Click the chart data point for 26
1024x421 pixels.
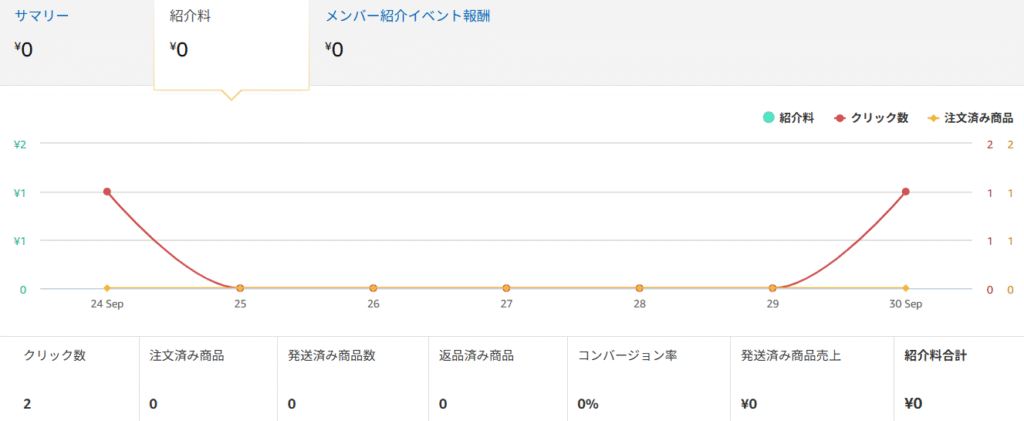click(x=373, y=288)
